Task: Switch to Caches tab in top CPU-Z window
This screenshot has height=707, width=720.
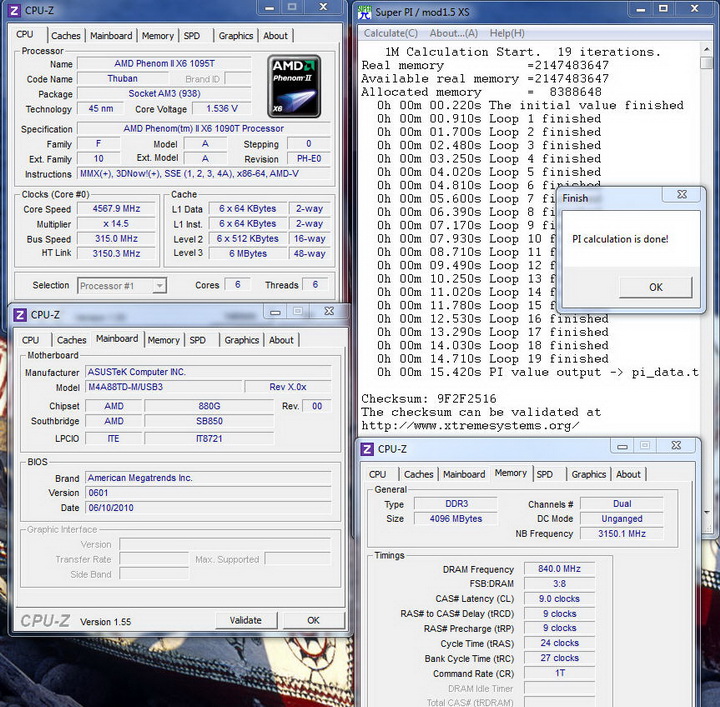Action: pos(66,36)
